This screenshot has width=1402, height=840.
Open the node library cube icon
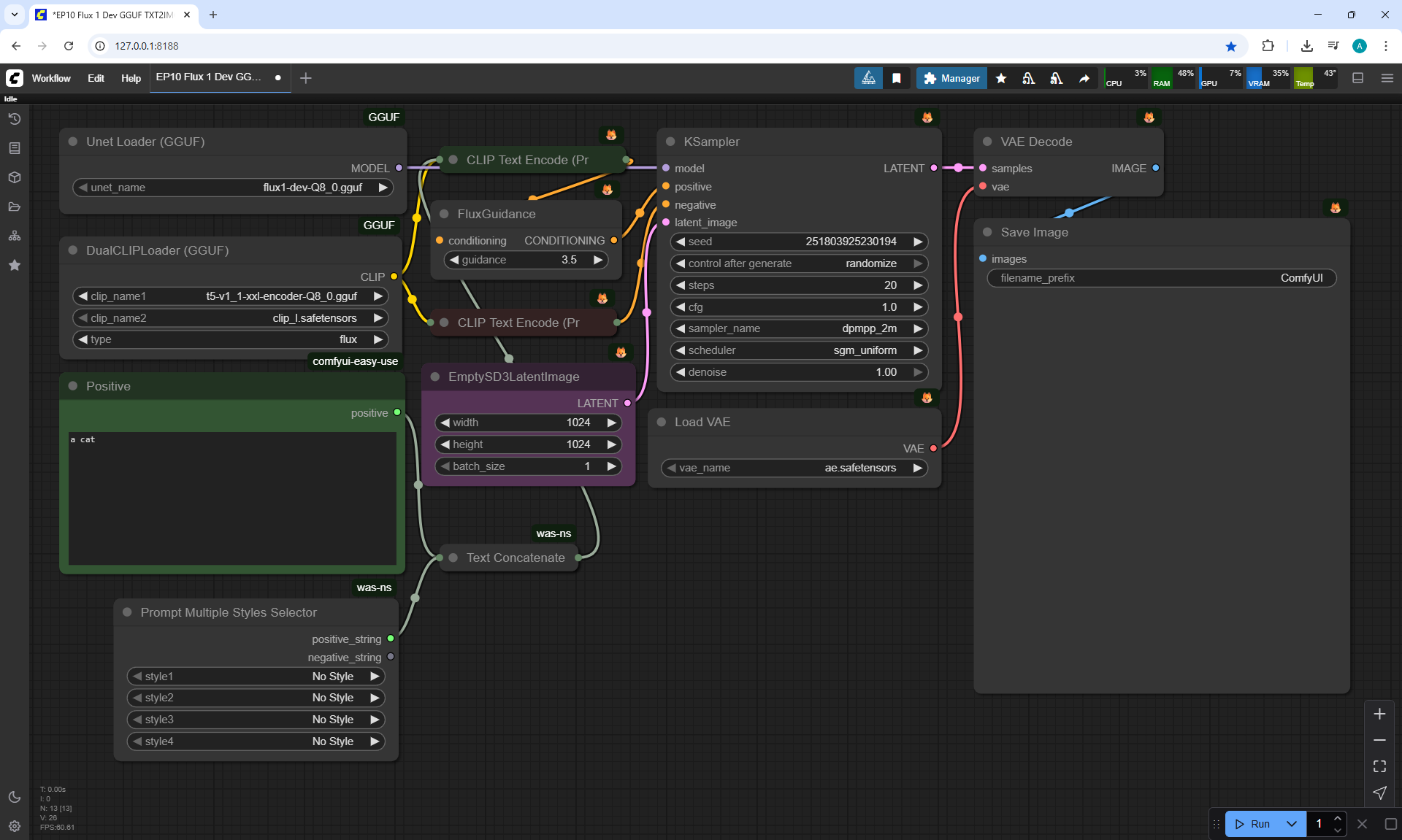tap(15, 177)
